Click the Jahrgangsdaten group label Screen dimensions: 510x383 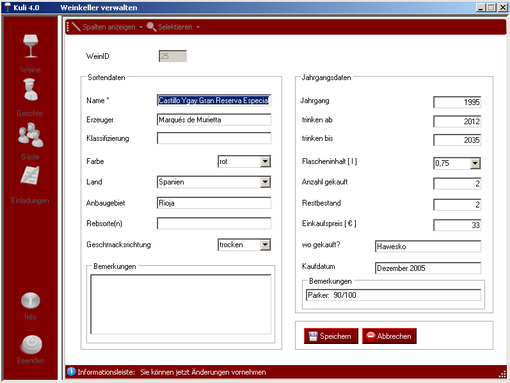coord(326,77)
